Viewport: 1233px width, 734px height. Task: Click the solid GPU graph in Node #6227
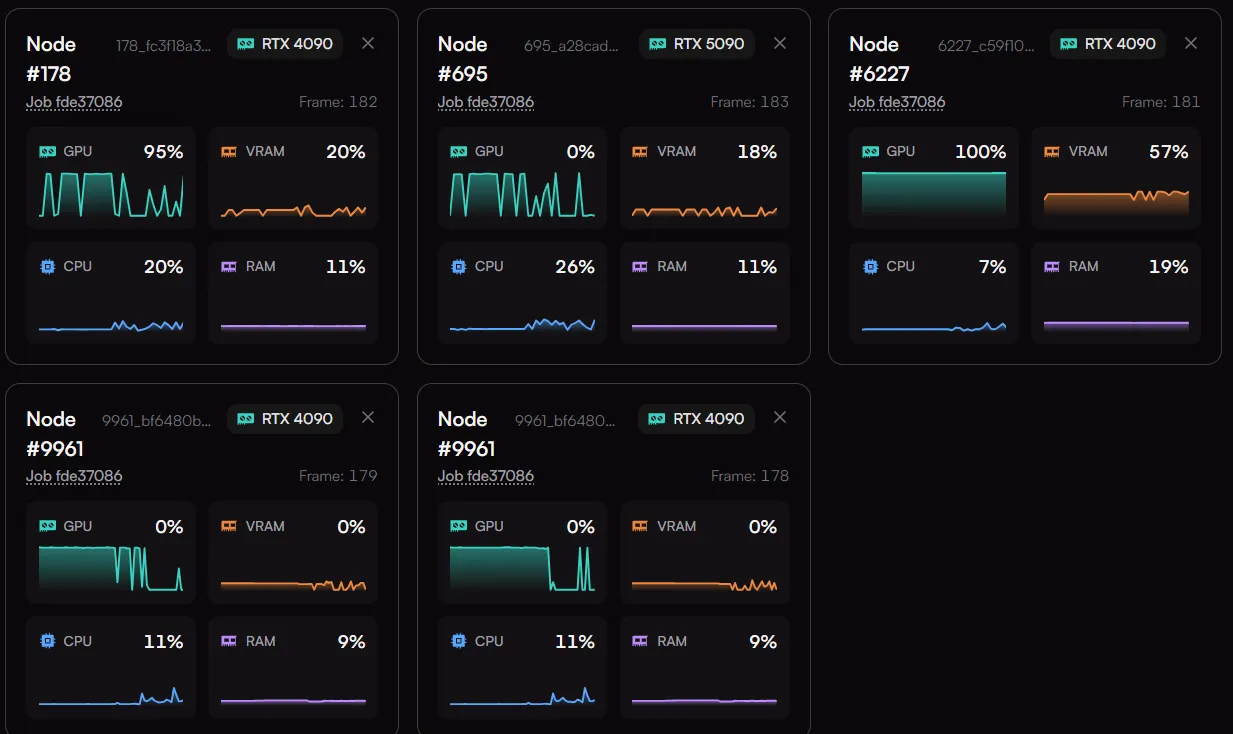tap(934, 194)
